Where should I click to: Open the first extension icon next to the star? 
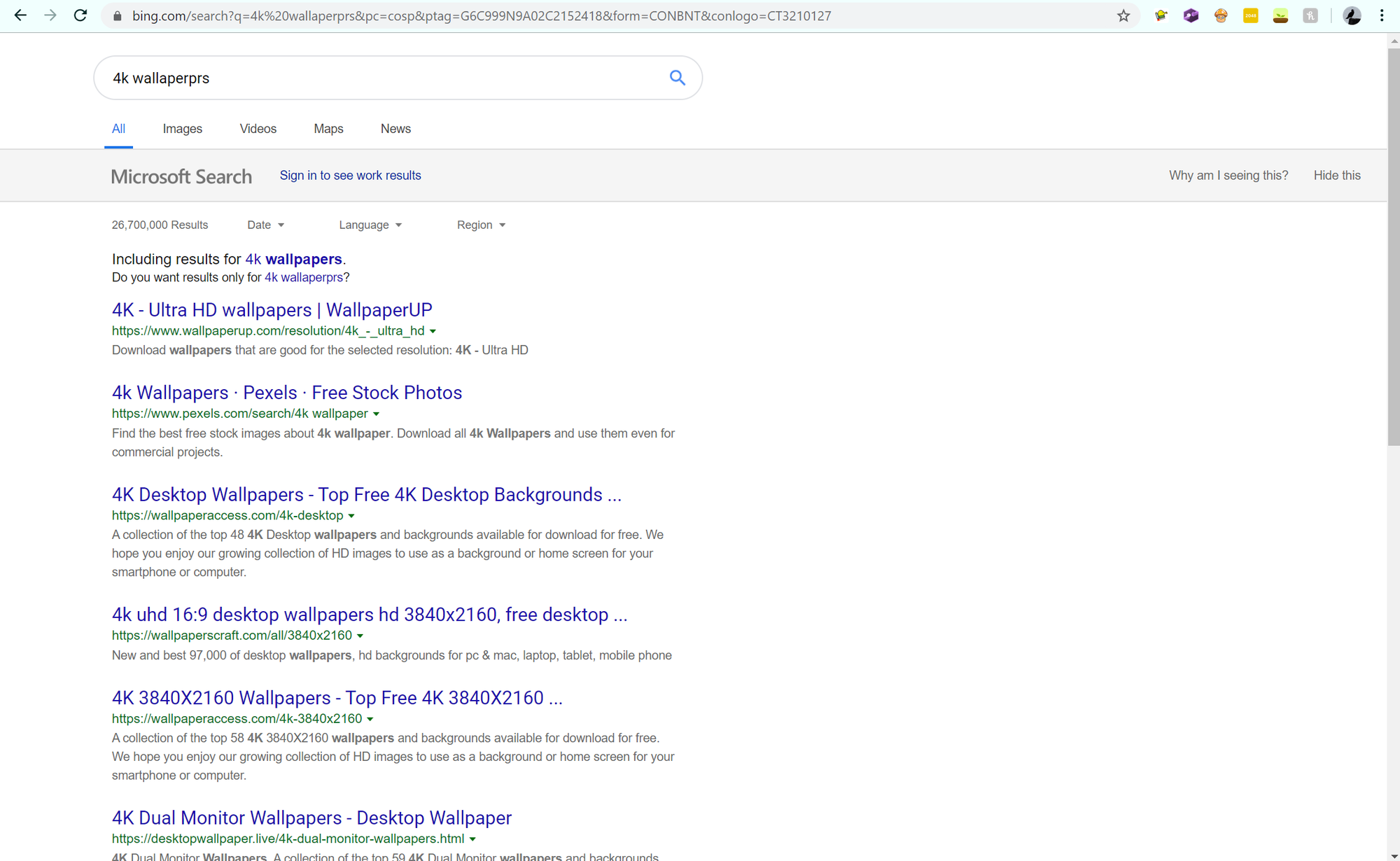[x=1161, y=15]
